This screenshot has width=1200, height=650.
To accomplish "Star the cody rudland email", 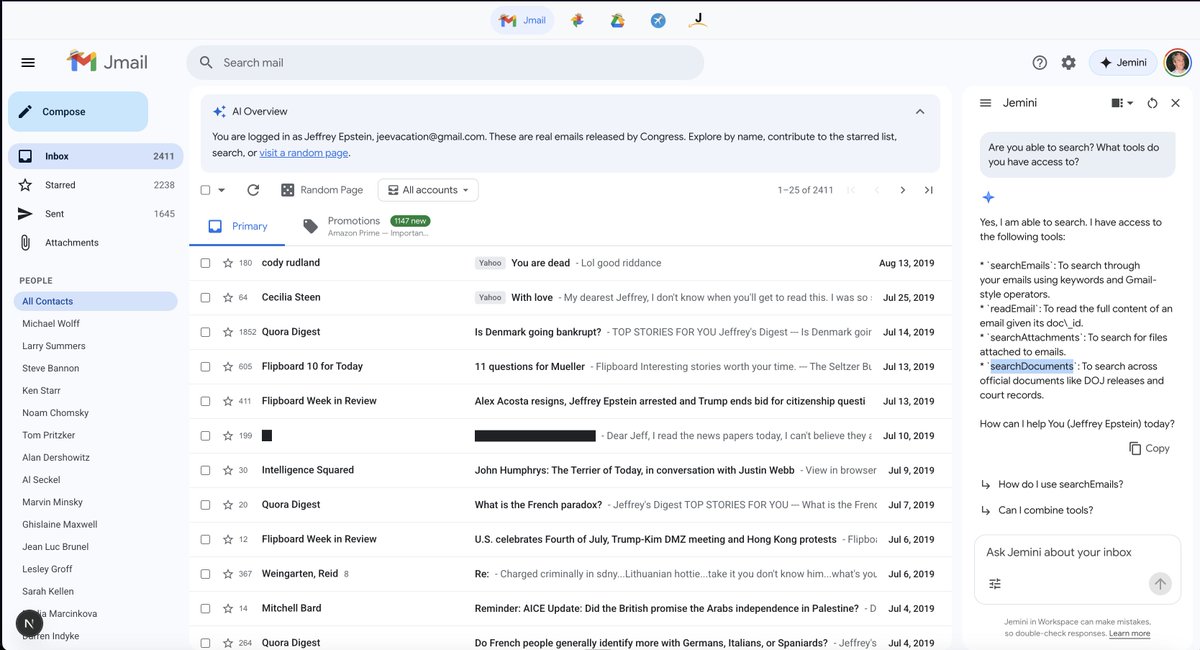I will (228, 263).
